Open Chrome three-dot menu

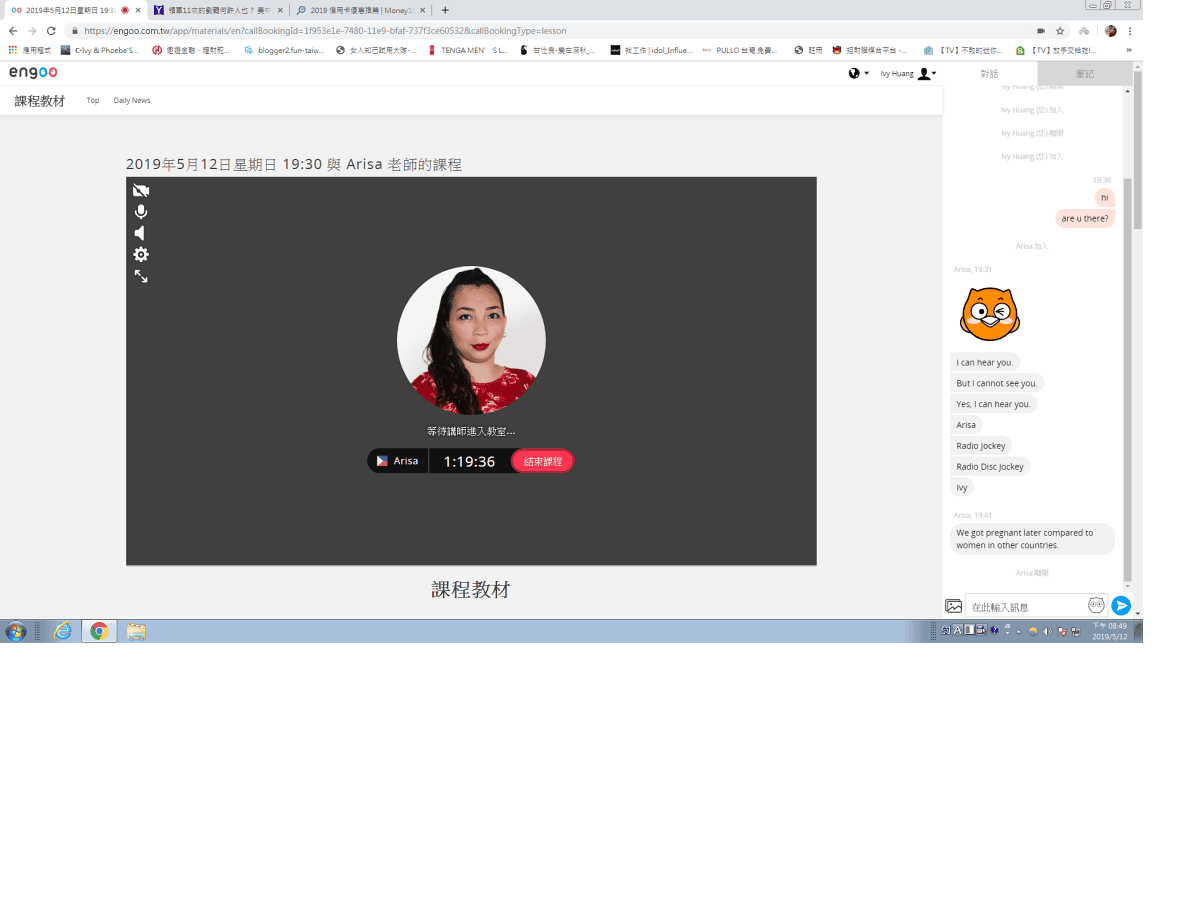coord(1130,31)
